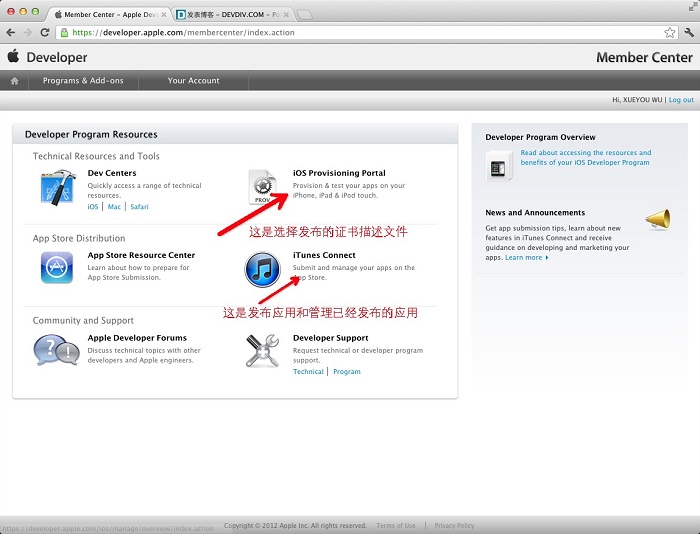Viewport: 700px width, 534px height.
Task: Click the browser Forward arrow button
Action: (x=28, y=33)
